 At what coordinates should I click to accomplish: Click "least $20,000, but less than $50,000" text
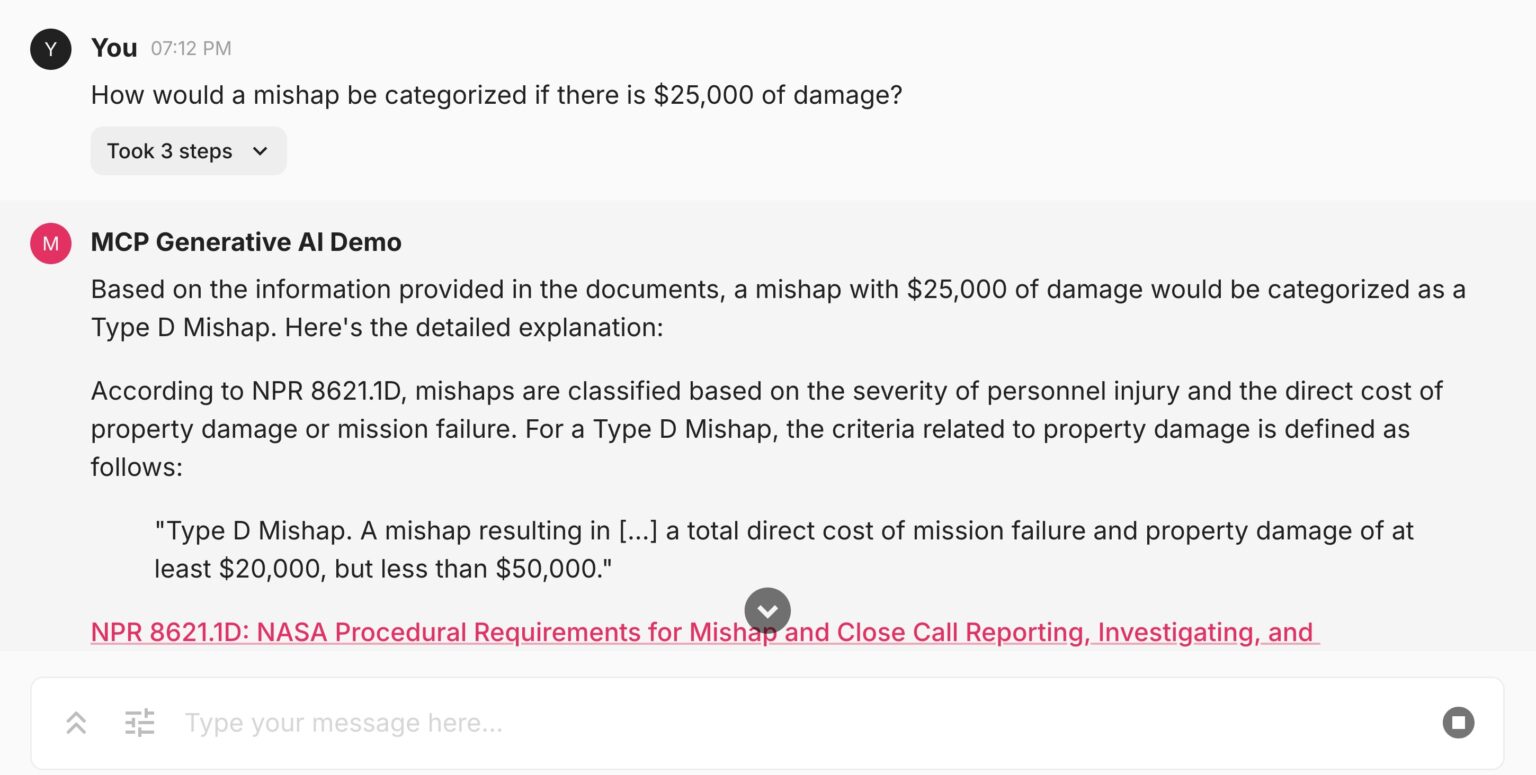[383, 569]
